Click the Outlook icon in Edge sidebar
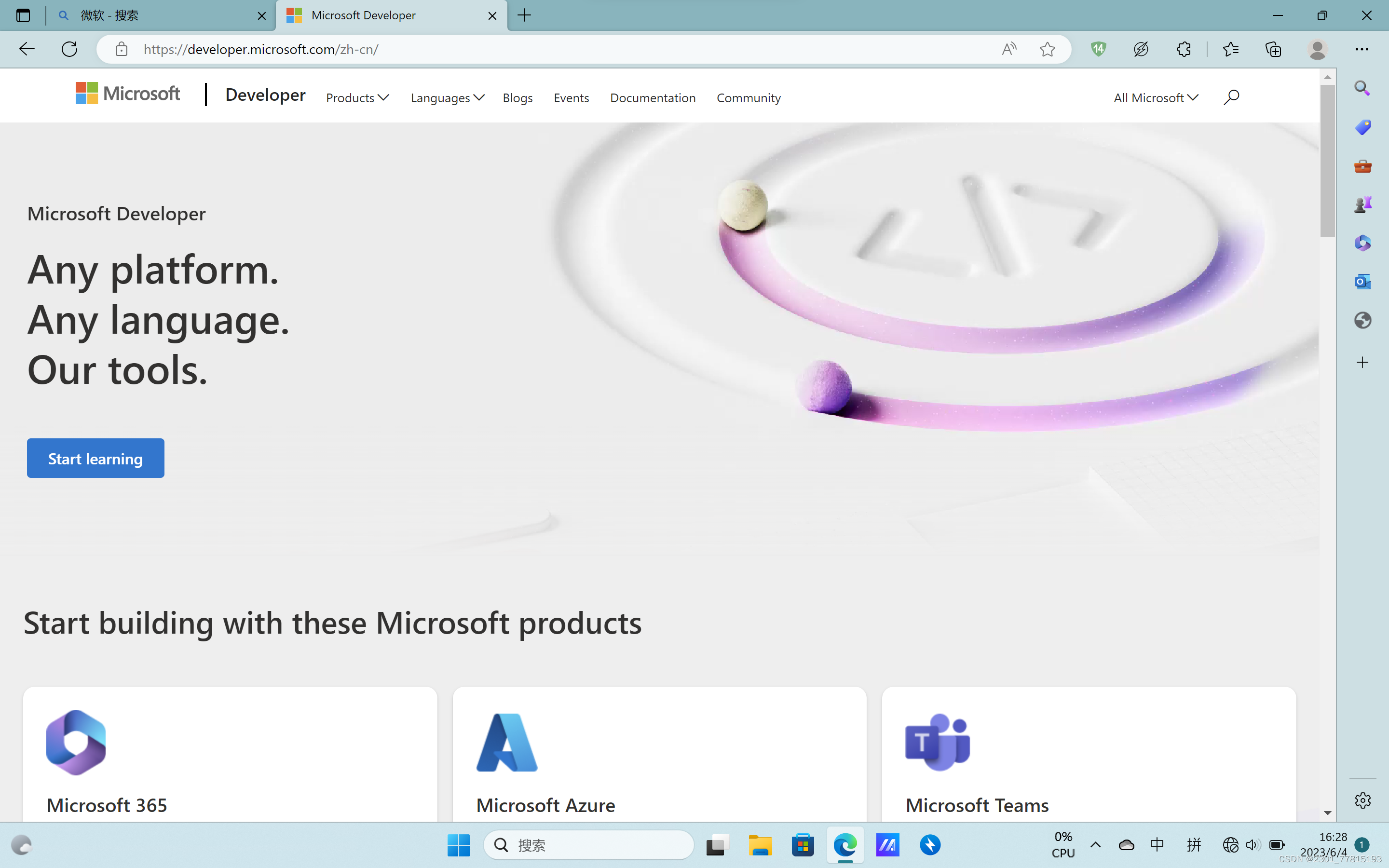1389x868 pixels. [x=1362, y=281]
